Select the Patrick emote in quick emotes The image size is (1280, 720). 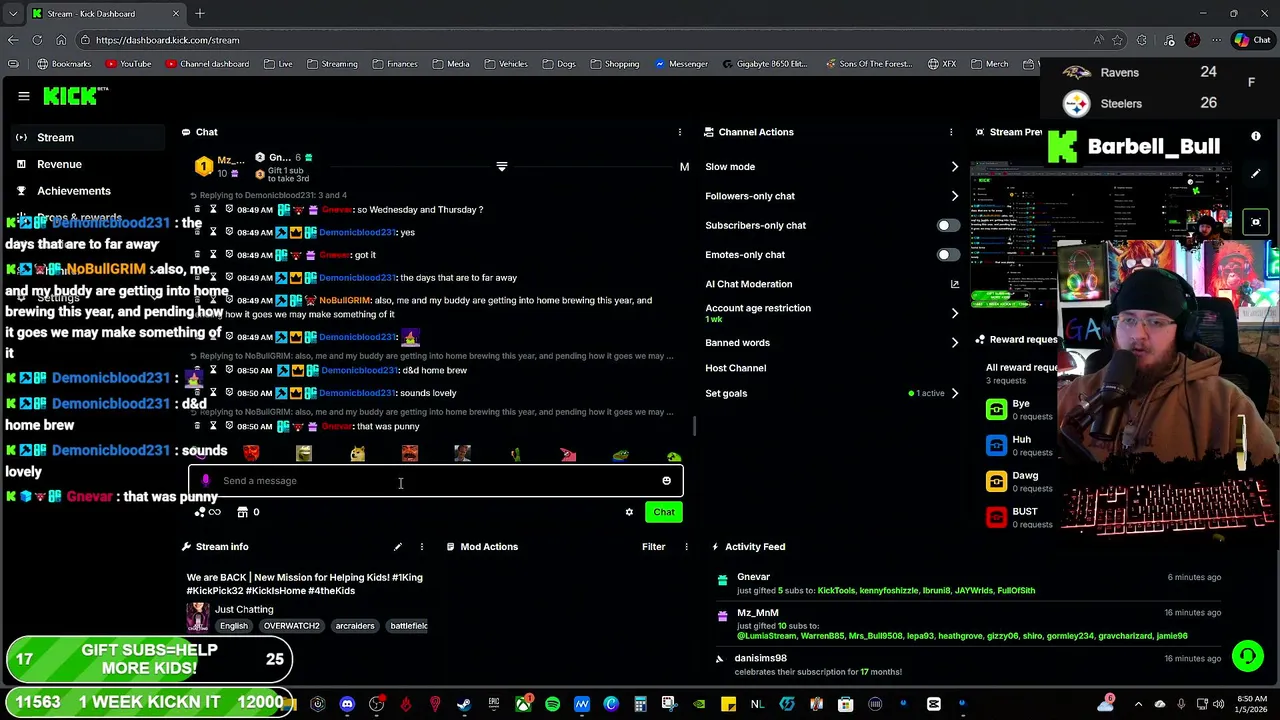[x=568, y=455]
